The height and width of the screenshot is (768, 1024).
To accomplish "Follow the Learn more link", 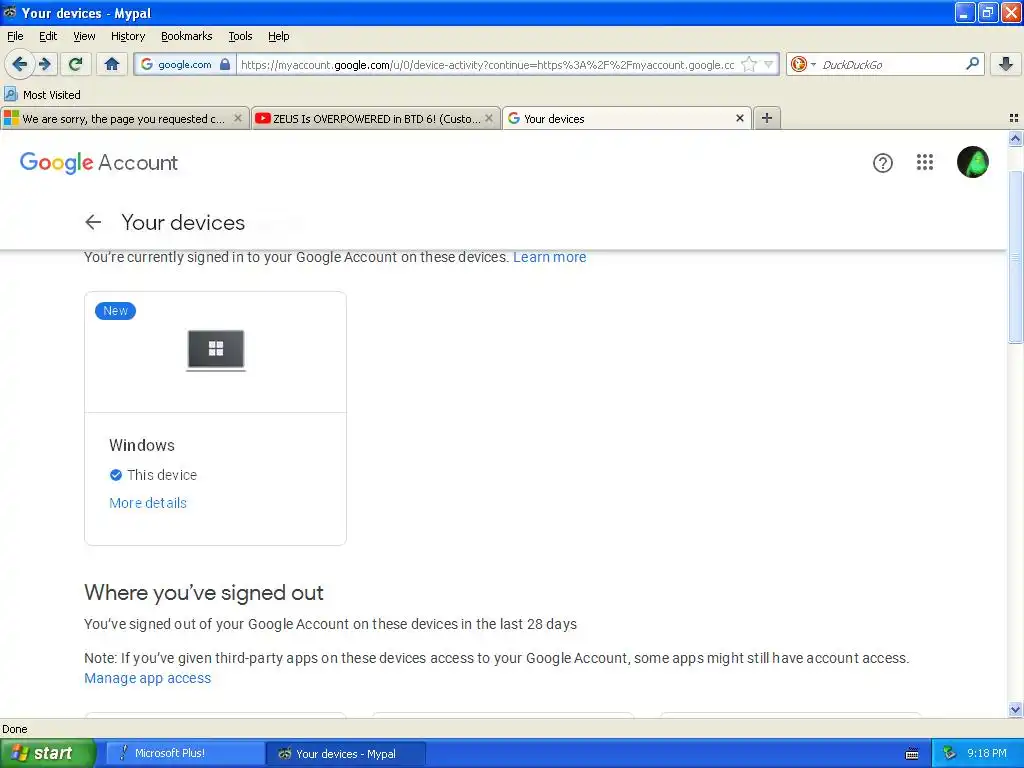I will tap(549, 257).
